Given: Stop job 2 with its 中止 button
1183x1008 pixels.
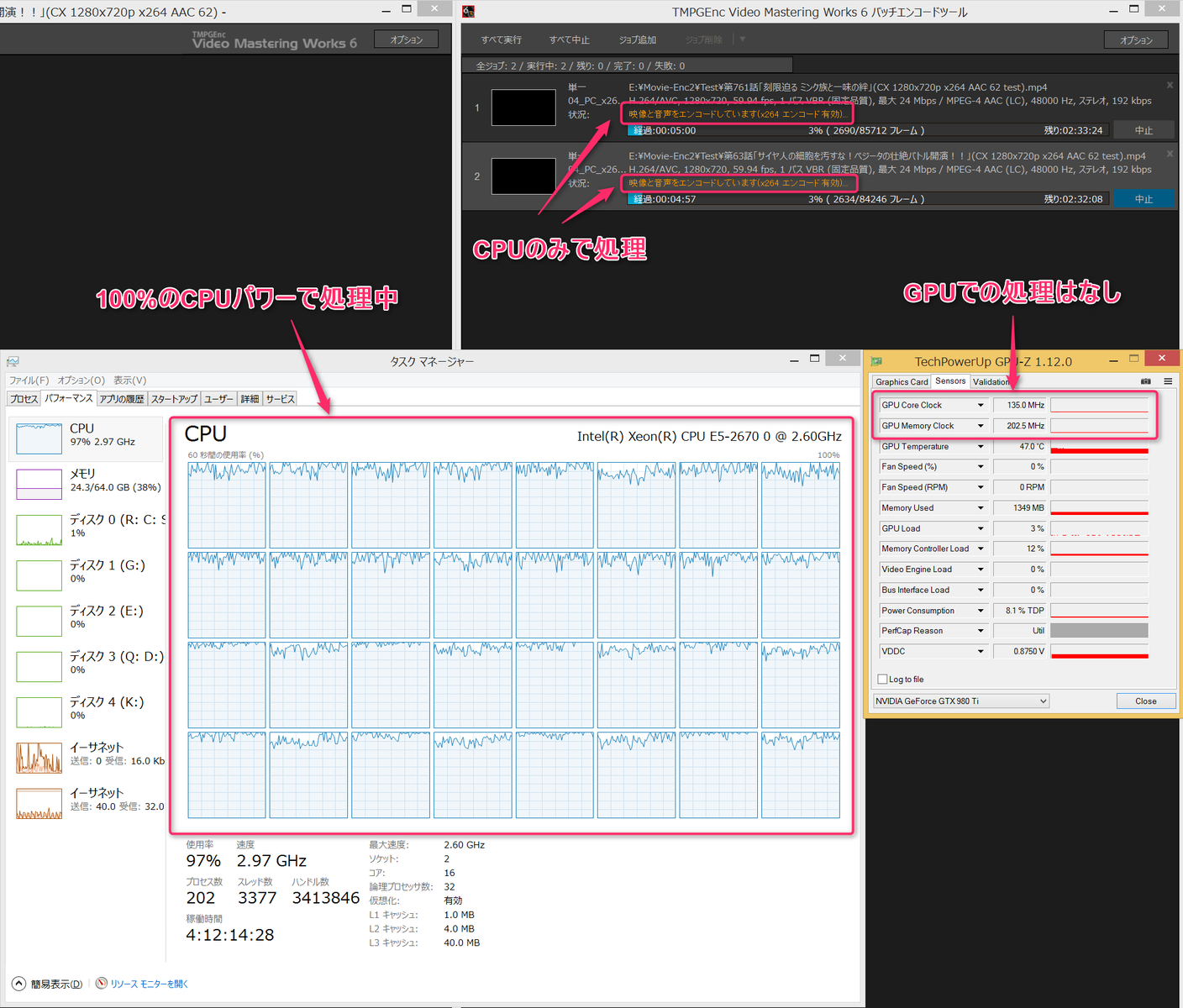Looking at the screenshot, I should pos(1144,199).
